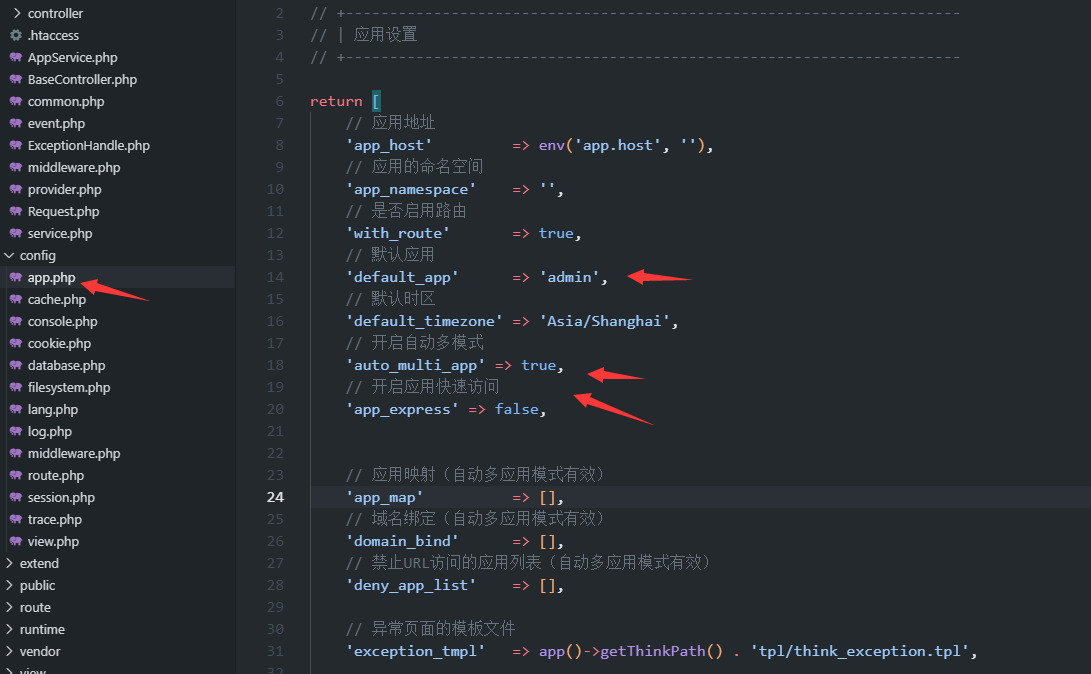1091x674 pixels.
Task: Click the PHP icon beside view.php
Action: coord(16,542)
